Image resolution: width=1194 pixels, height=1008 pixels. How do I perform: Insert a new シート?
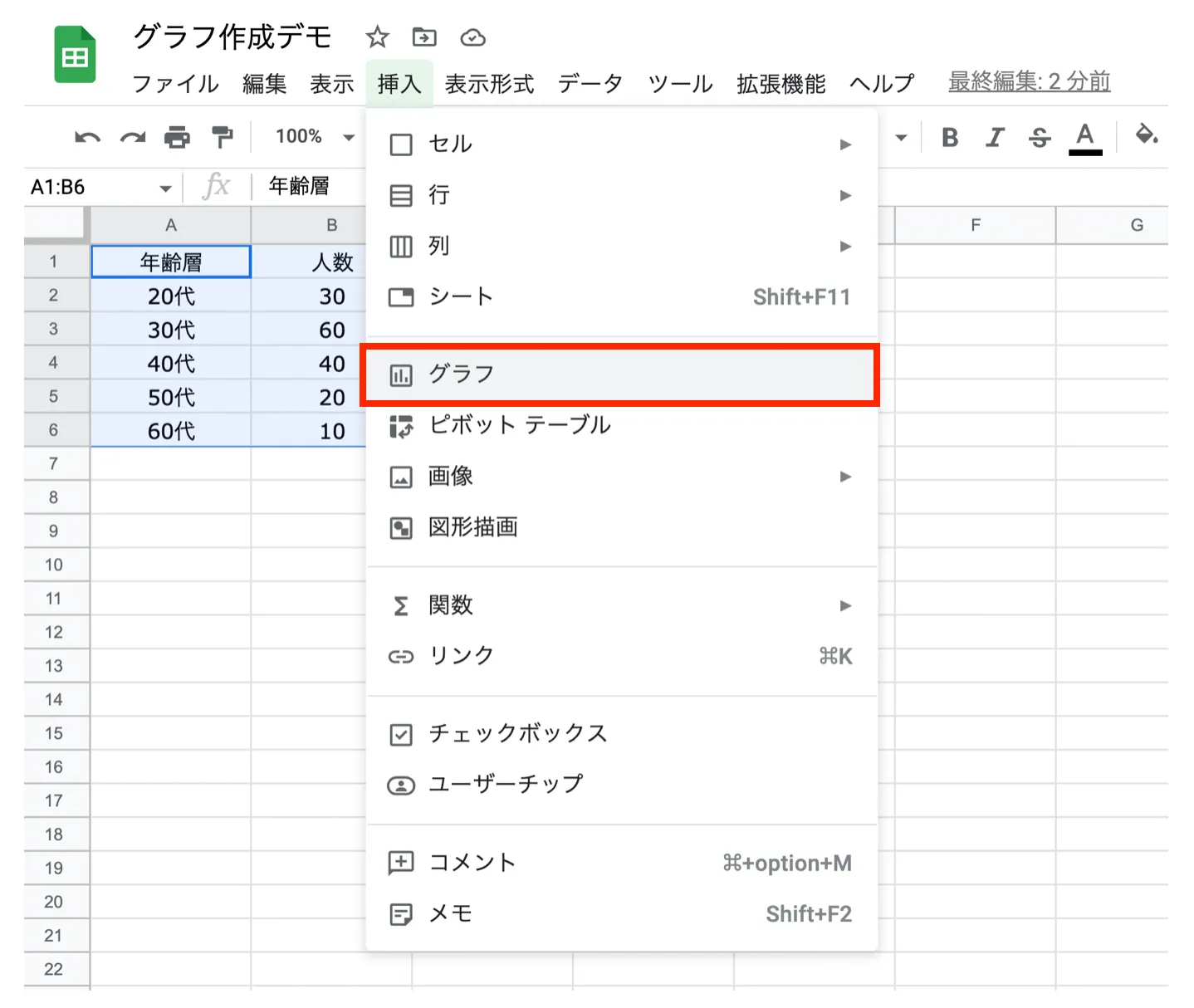tap(621, 296)
